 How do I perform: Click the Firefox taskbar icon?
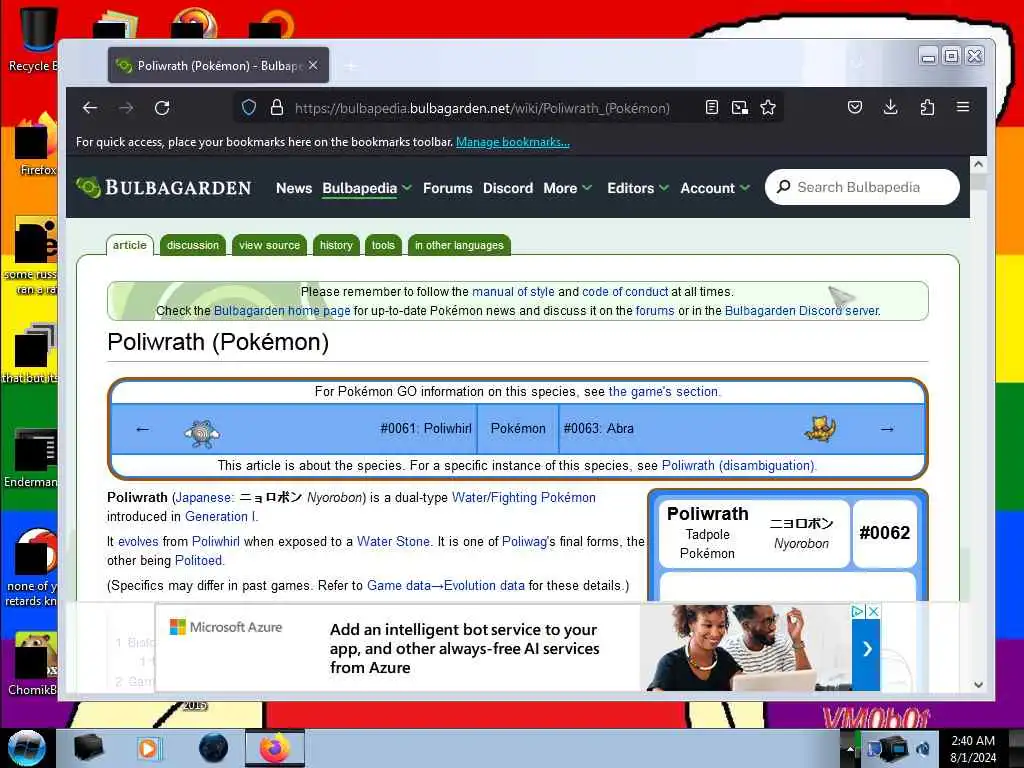[275, 748]
